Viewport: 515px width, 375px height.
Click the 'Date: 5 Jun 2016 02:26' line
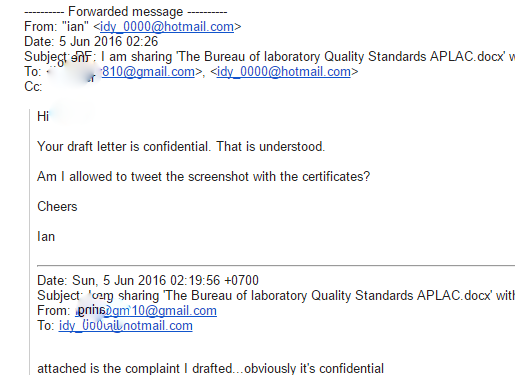click(x=91, y=42)
